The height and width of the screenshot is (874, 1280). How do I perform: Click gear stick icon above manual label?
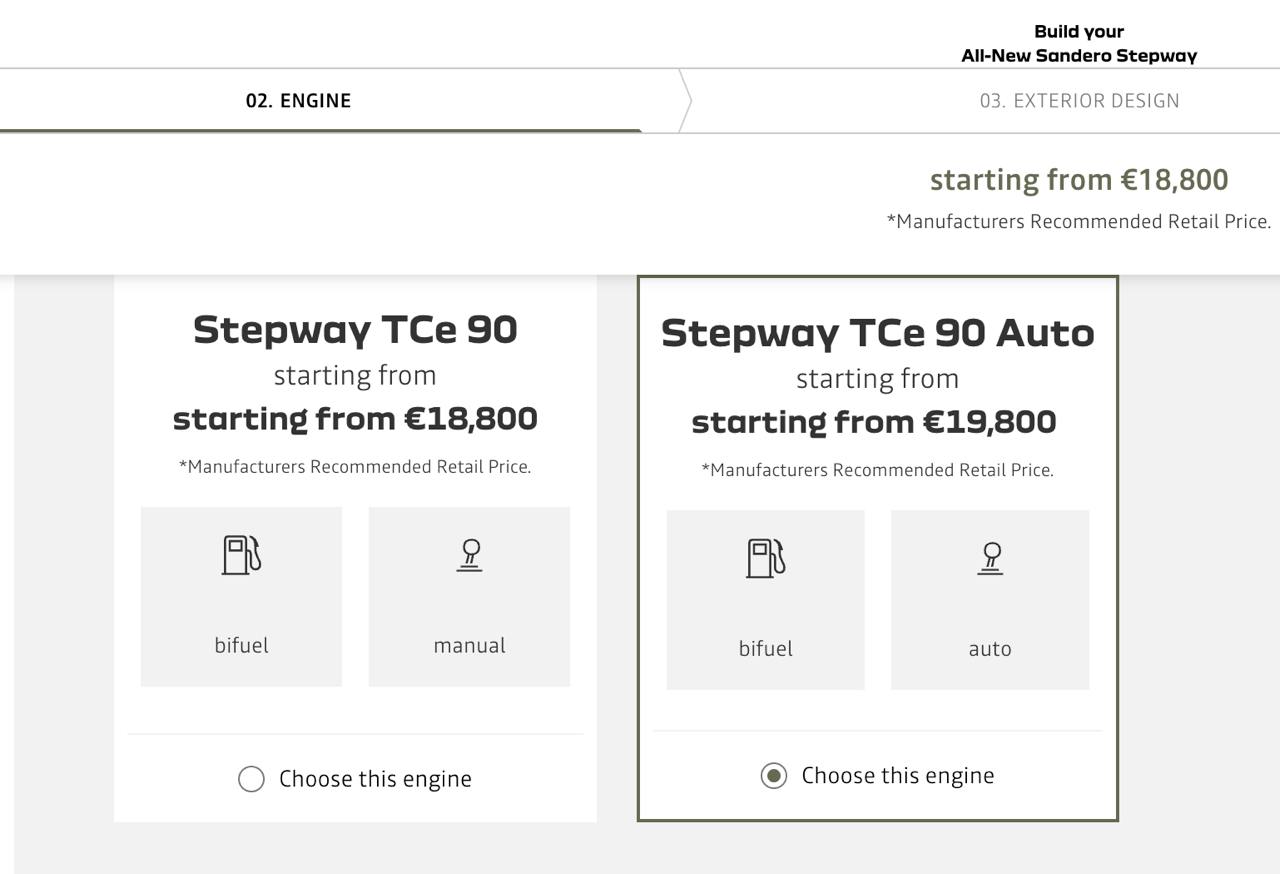470,555
